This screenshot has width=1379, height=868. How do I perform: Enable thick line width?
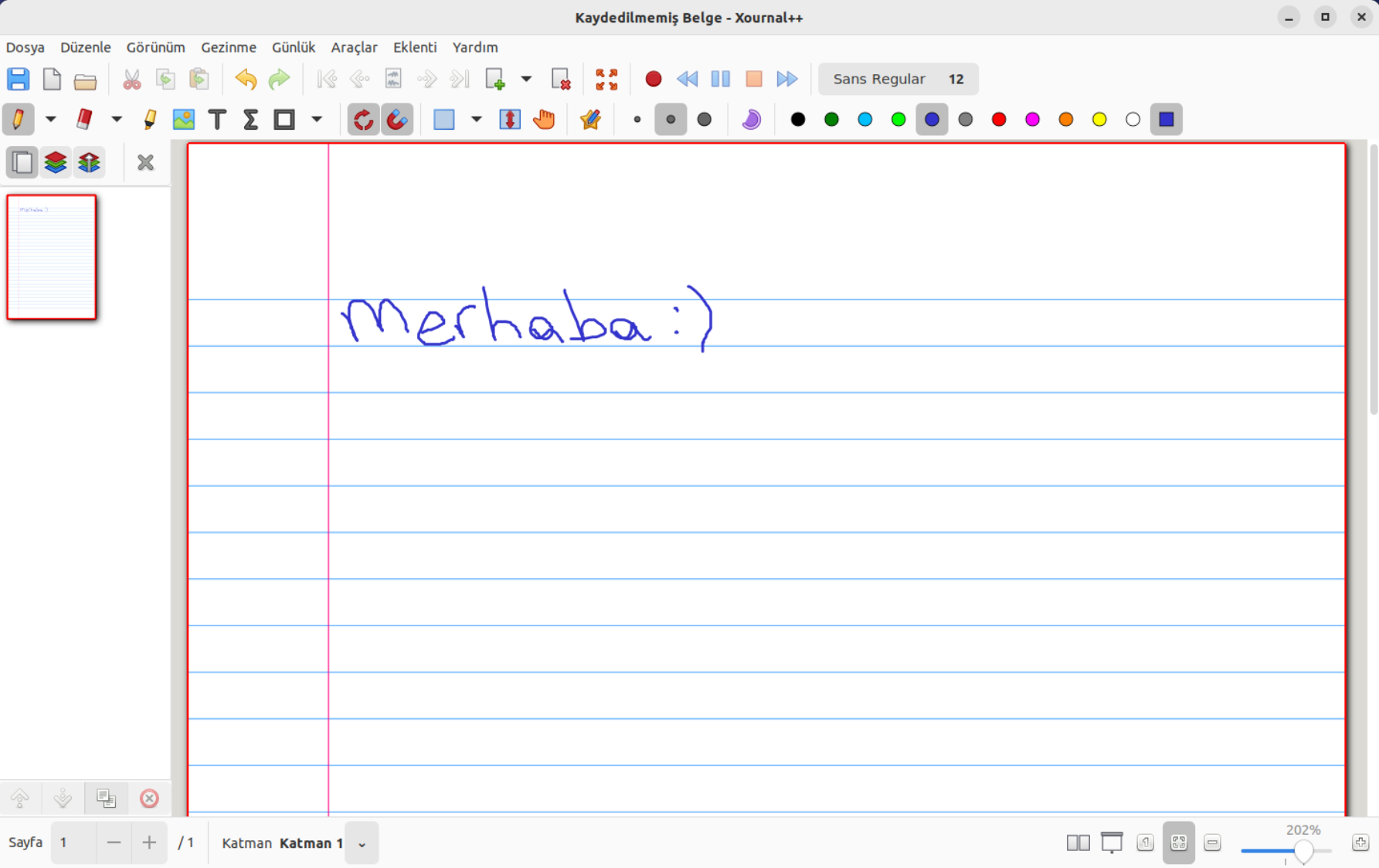coord(705,120)
